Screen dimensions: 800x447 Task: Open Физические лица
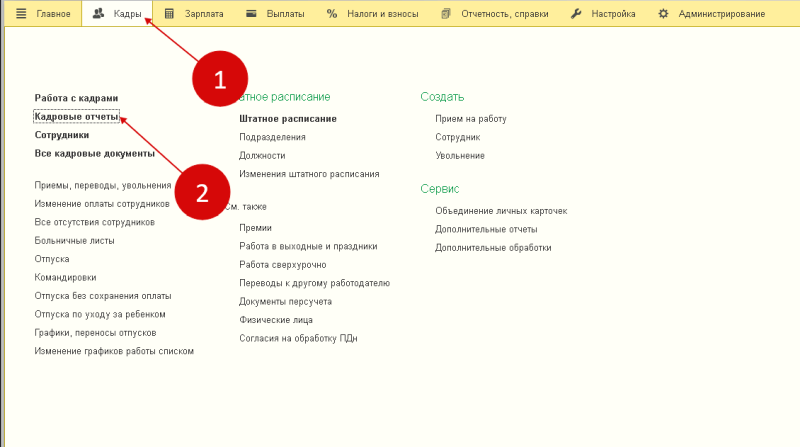pyautogui.click(x=276, y=320)
